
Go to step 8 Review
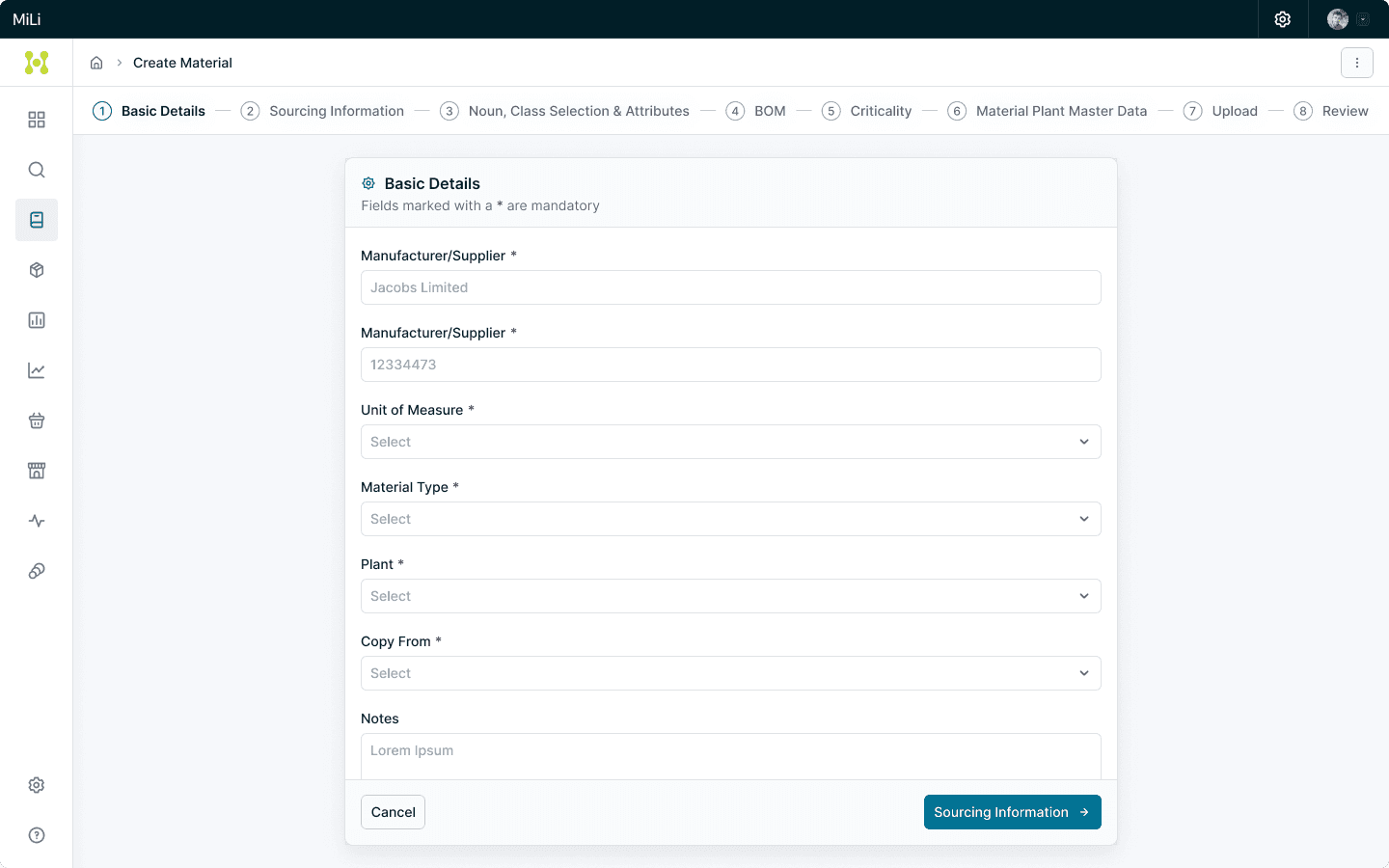pyautogui.click(x=1331, y=111)
